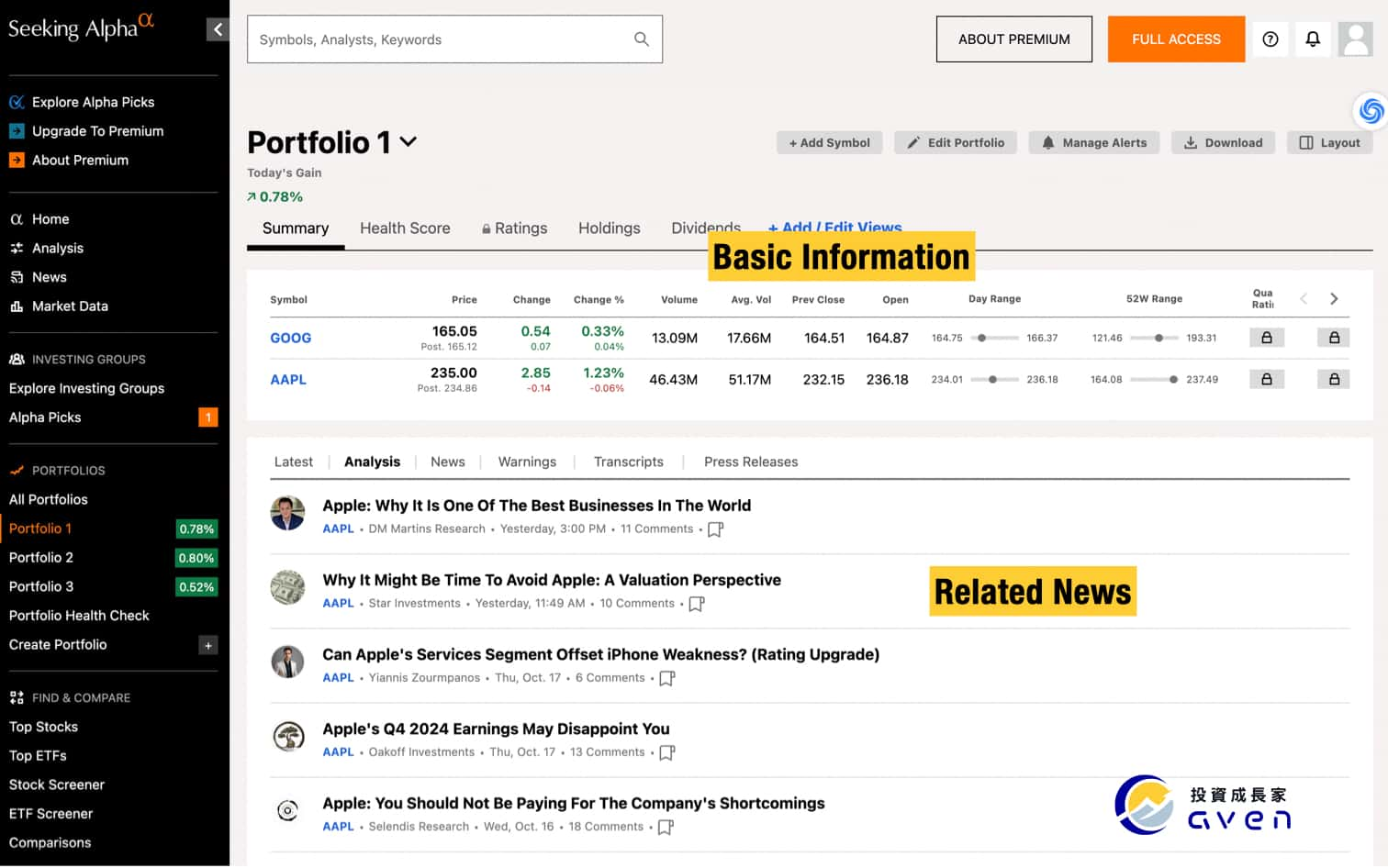This screenshot has height=868, width=1388.
Task: Open Analysis in the sidebar
Action: [x=57, y=249]
